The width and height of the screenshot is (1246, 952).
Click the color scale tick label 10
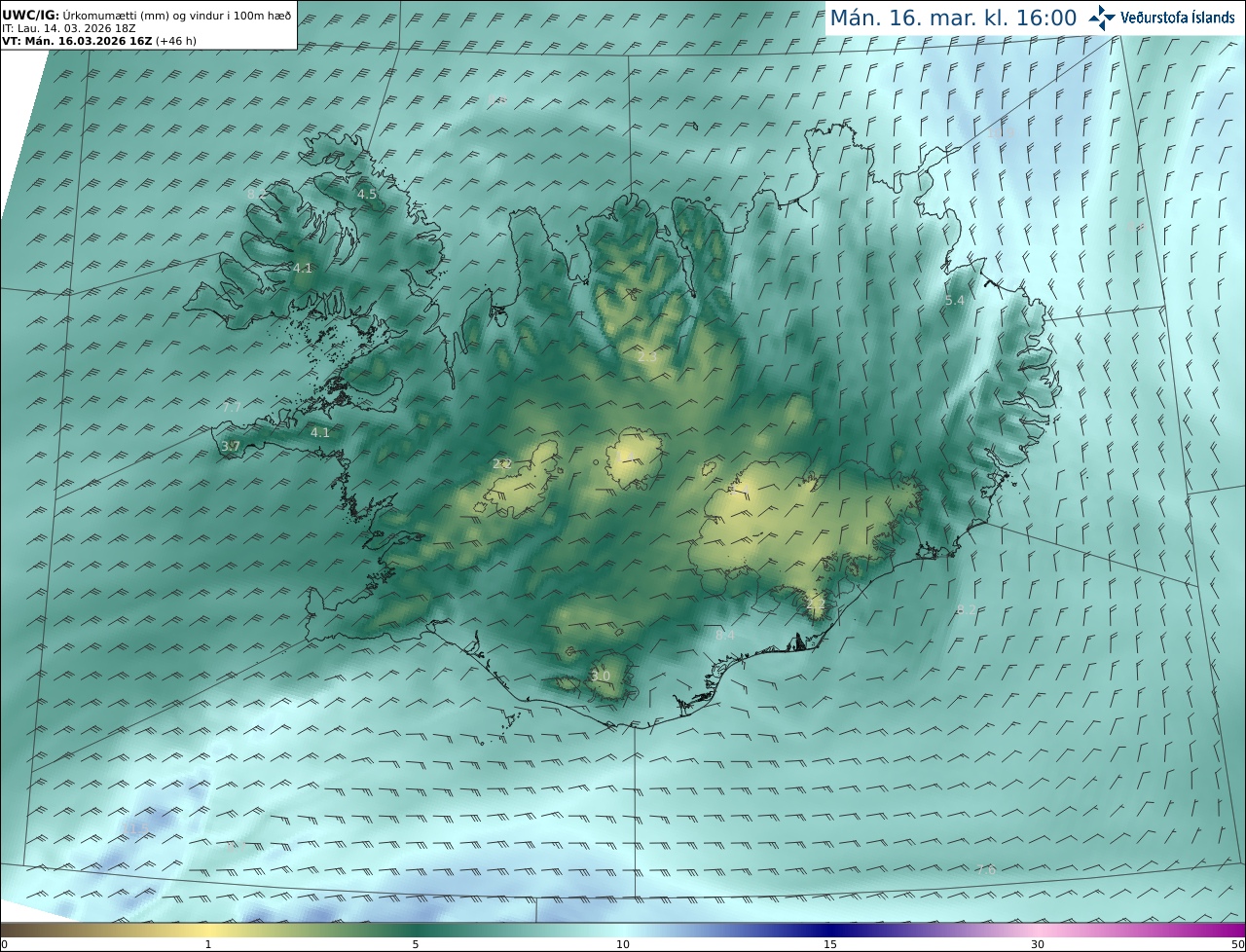click(623, 944)
